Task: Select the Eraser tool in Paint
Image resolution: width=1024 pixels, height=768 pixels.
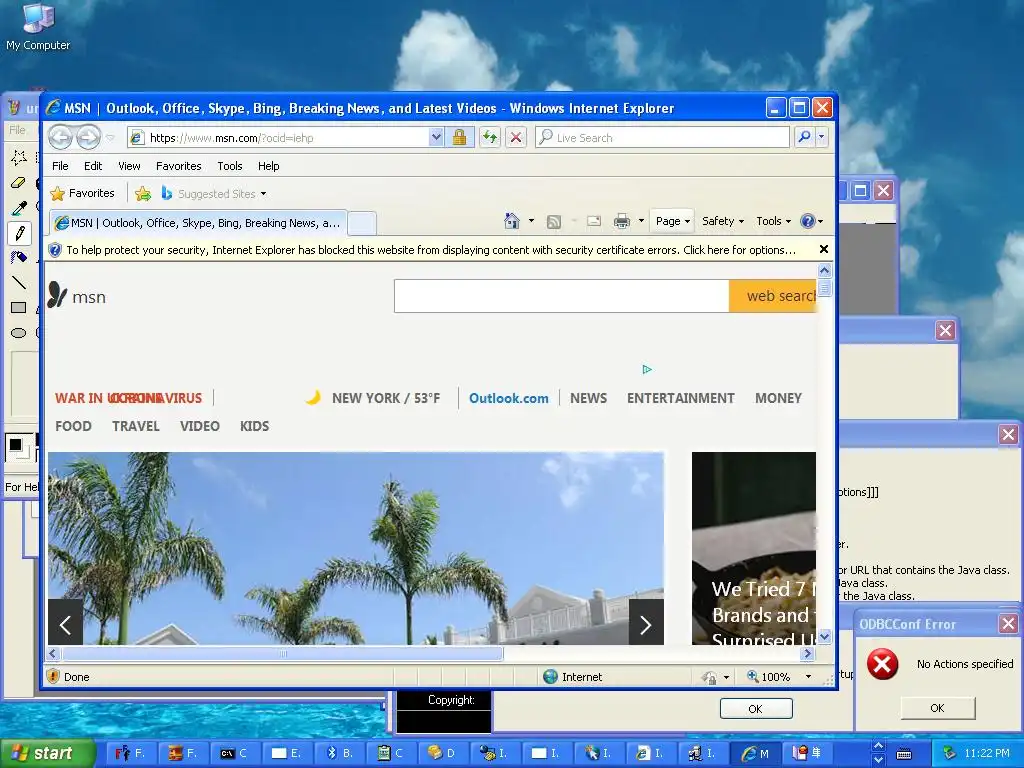Action: click(19, 182)
